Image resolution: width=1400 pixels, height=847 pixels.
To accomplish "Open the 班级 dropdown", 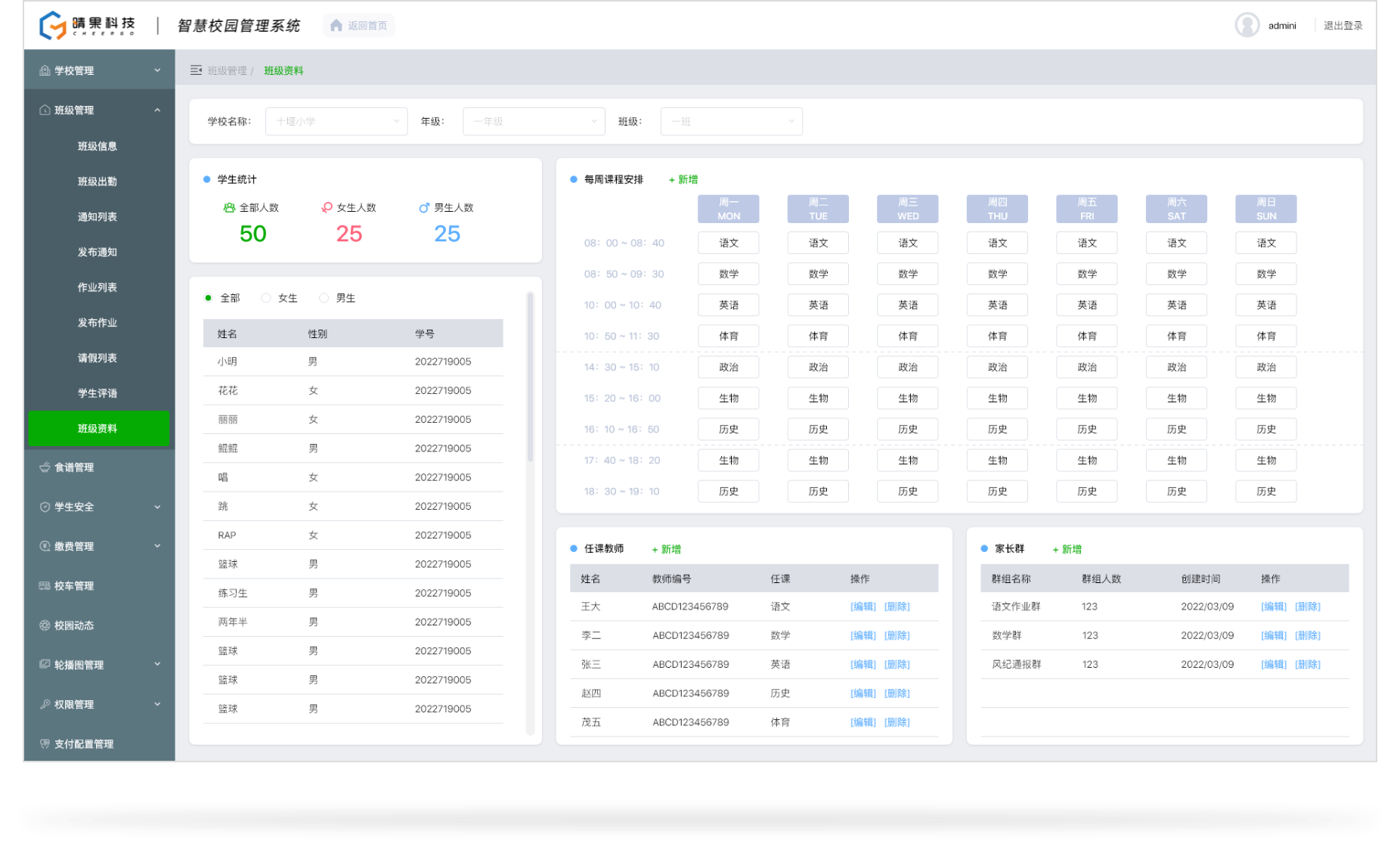I will tap(731, 121).
